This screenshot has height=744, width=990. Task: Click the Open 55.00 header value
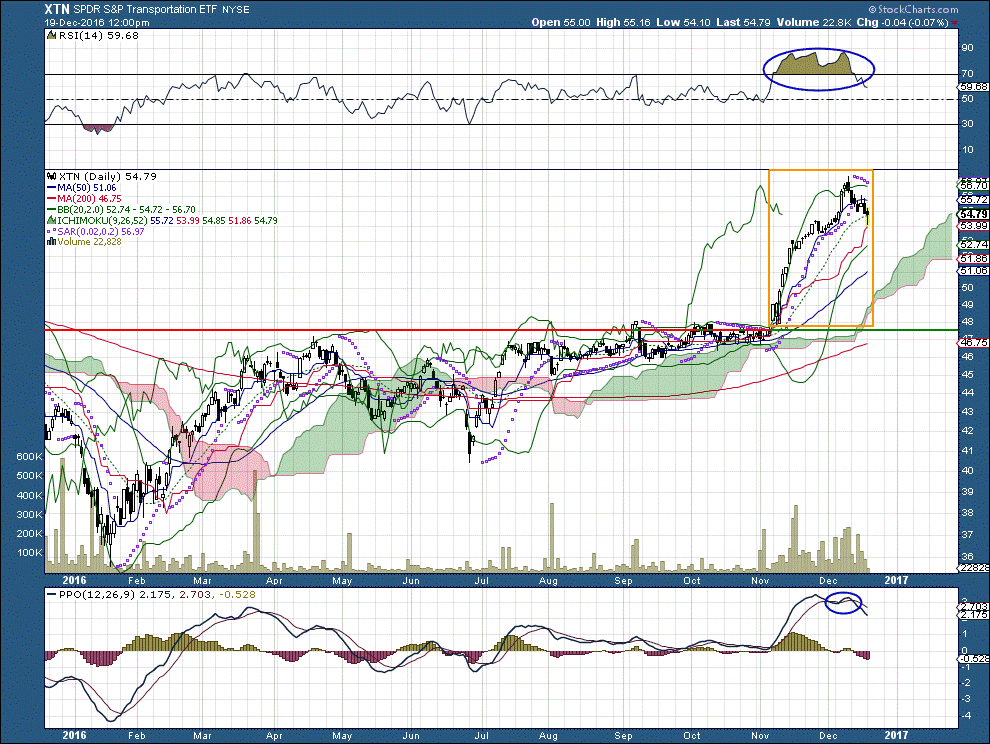(x=561, y=22)
